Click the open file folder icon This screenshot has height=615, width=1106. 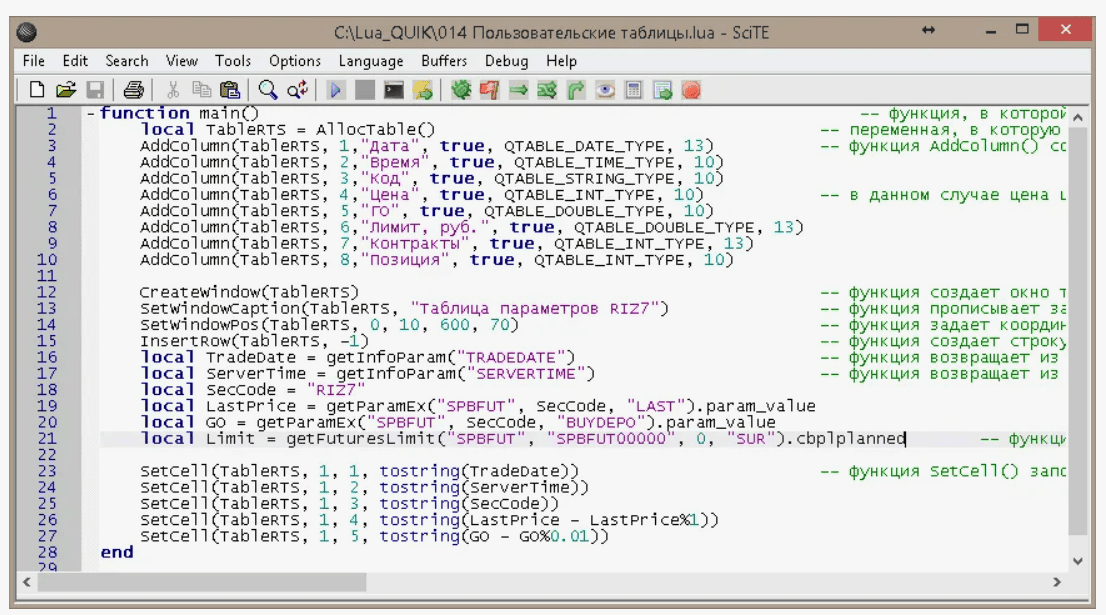(66, 90)
